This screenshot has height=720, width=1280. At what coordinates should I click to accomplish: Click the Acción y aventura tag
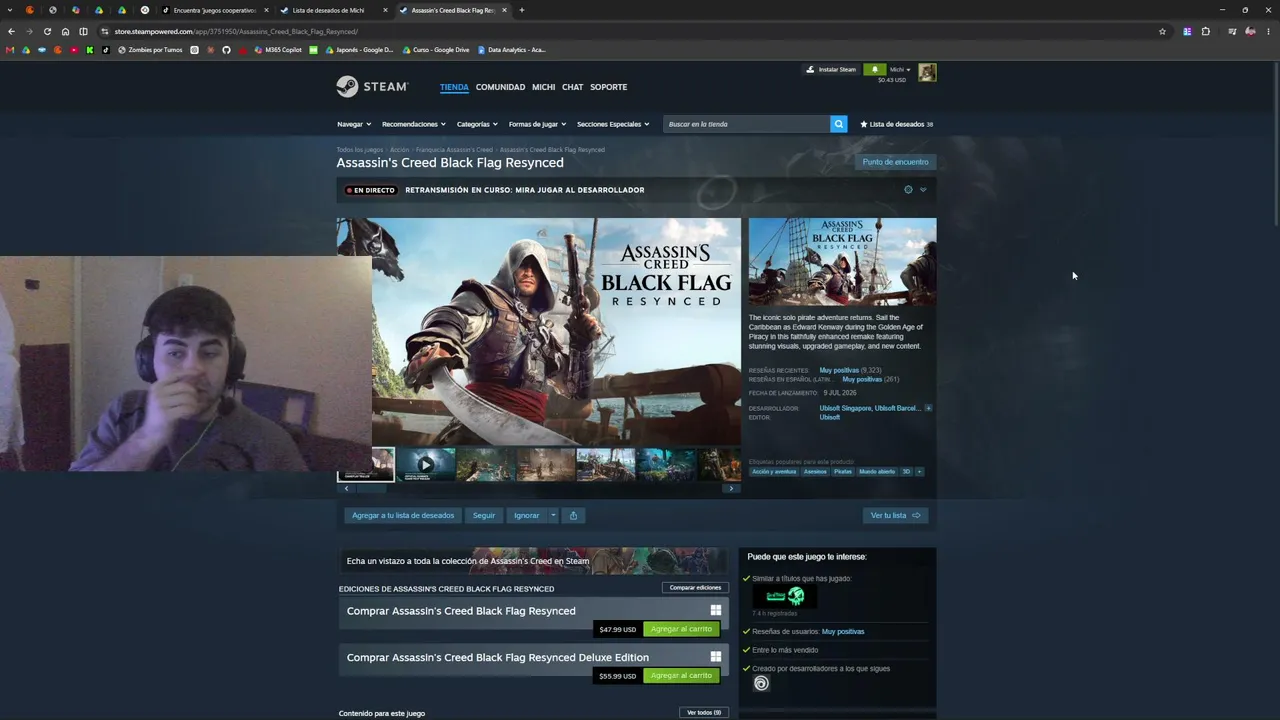[x=775, y=472]
